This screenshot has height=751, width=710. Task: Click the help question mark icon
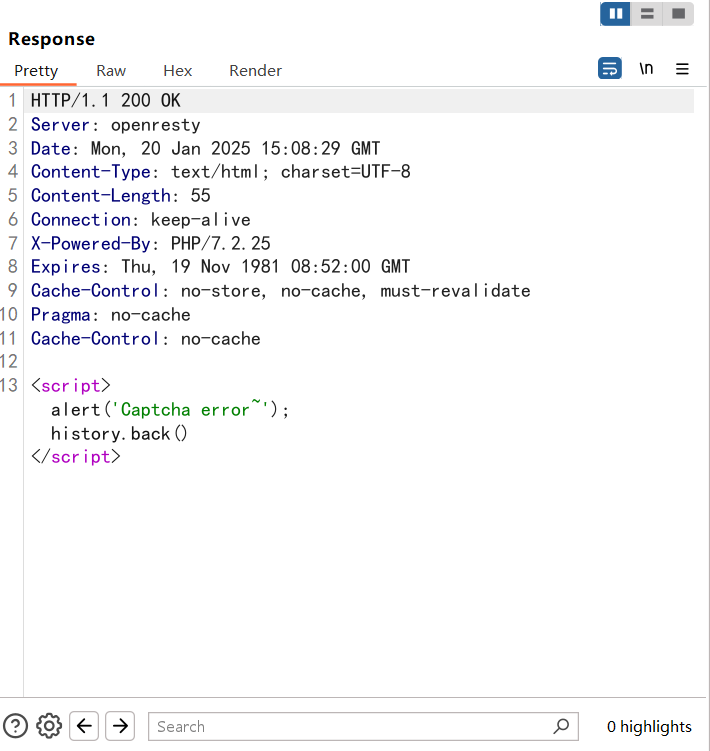point(15,726)
